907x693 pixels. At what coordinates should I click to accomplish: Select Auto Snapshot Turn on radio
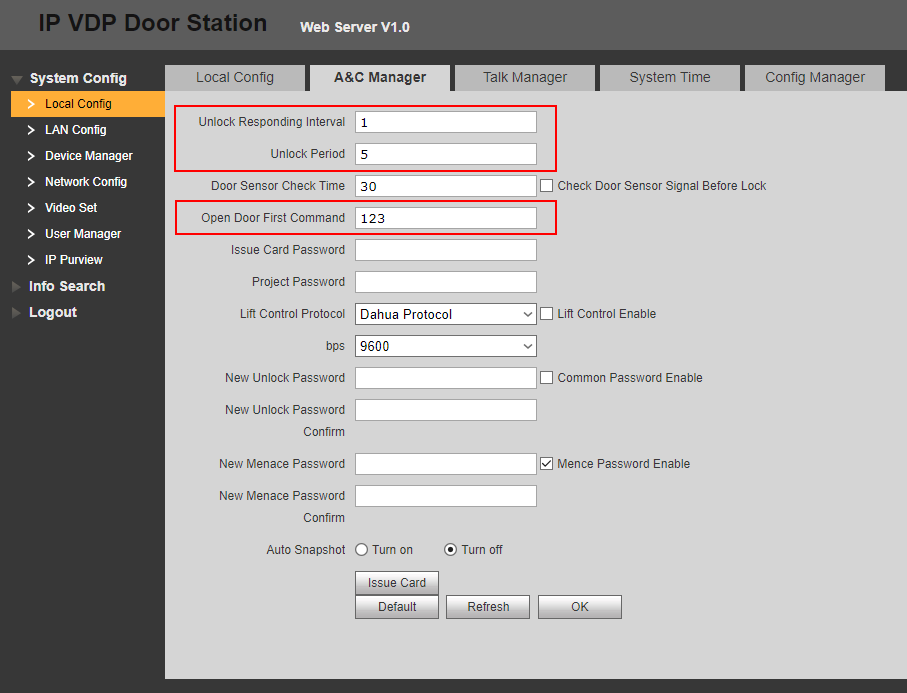[x=362, y=550]
